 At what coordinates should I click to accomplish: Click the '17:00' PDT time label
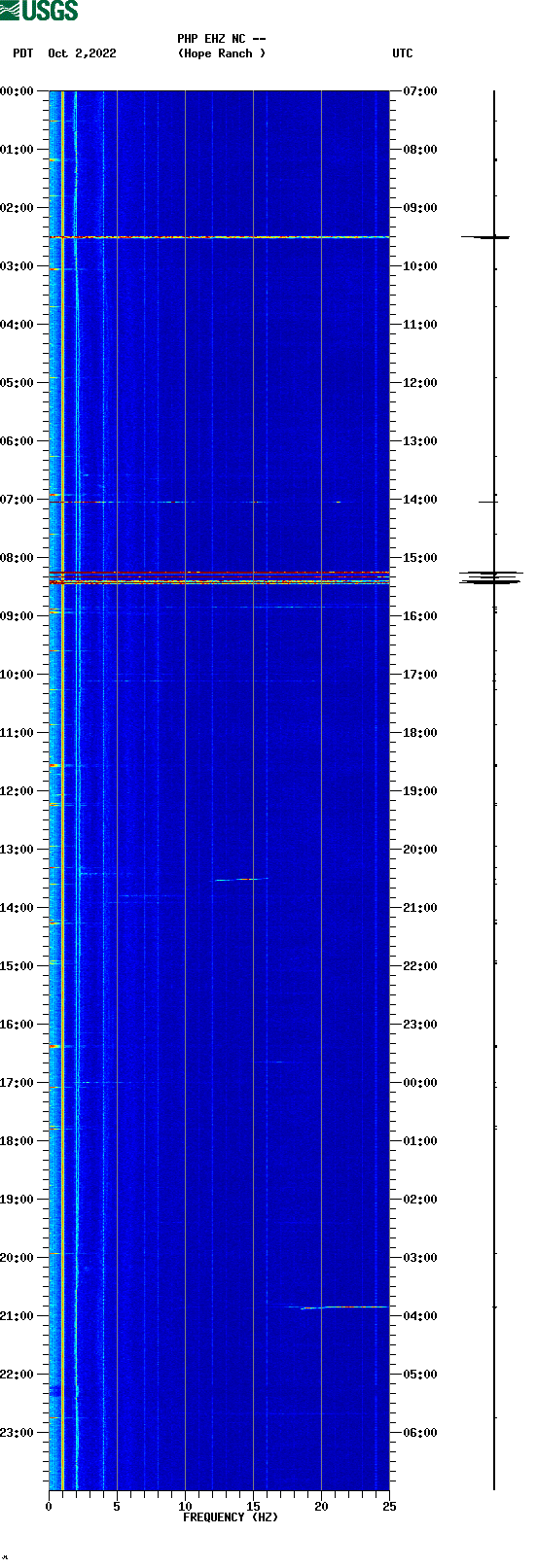click(18, 1083)
